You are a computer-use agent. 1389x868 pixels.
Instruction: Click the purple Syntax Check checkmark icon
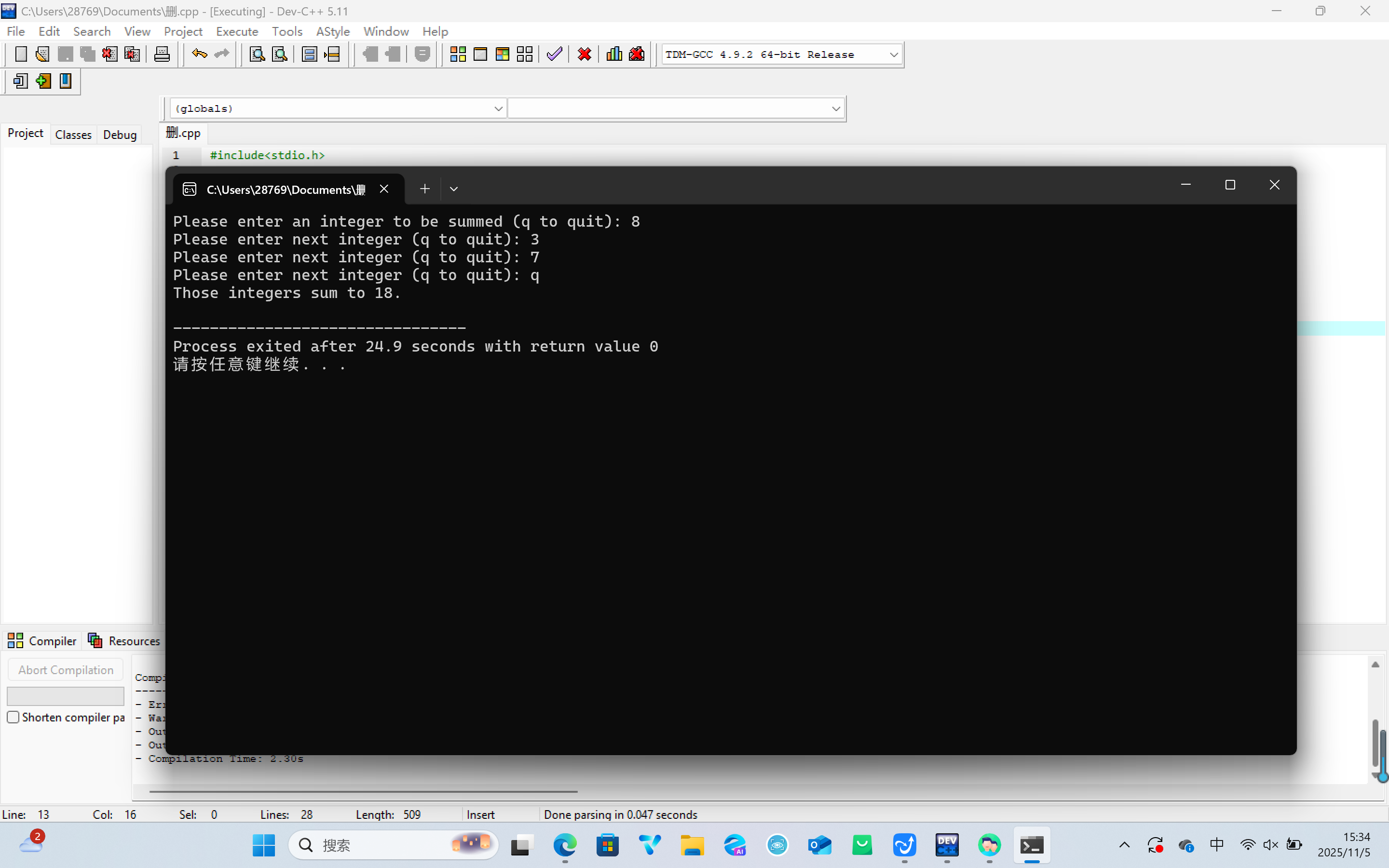point(554,54)
